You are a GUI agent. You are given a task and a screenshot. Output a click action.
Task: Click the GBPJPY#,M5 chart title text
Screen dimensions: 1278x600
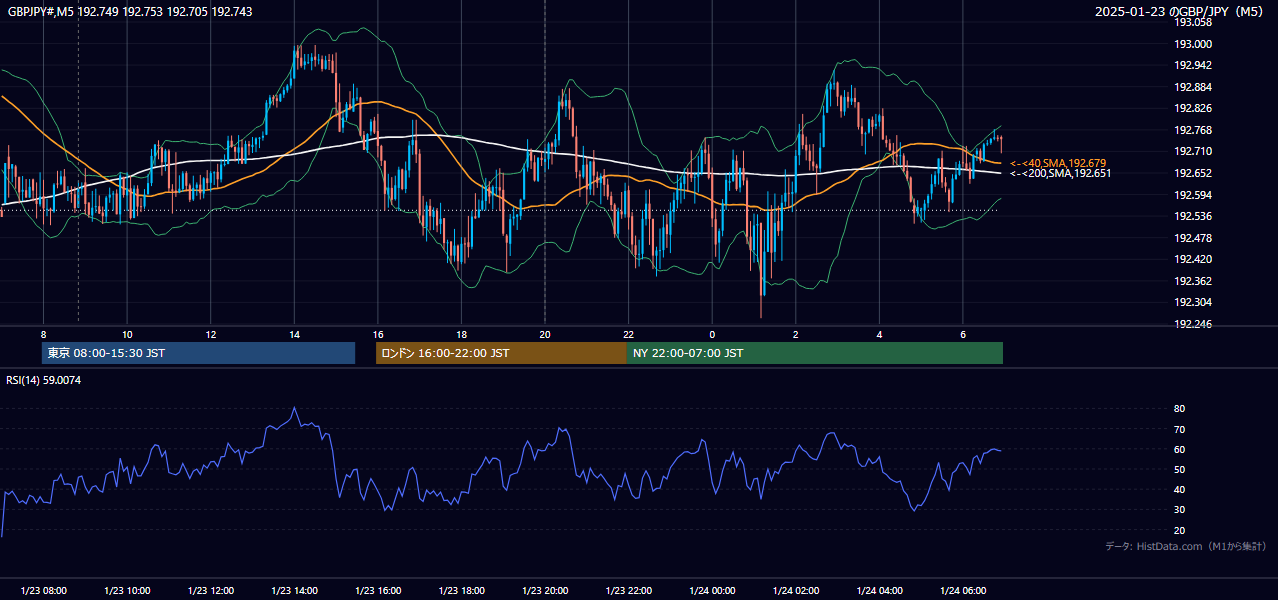click(130, 11)
